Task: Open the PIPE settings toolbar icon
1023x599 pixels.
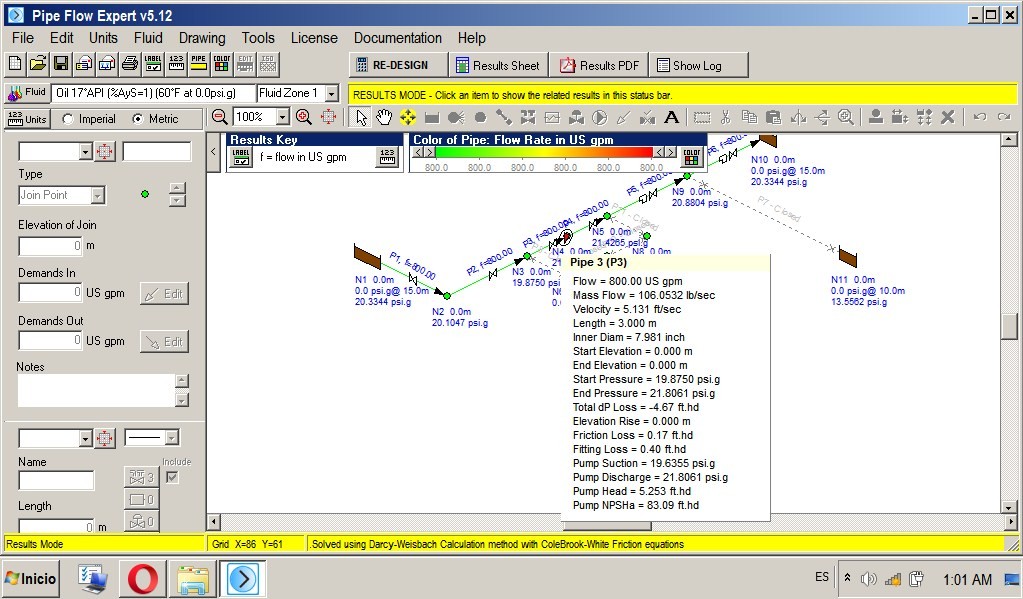Action: (x=198, y=63)
